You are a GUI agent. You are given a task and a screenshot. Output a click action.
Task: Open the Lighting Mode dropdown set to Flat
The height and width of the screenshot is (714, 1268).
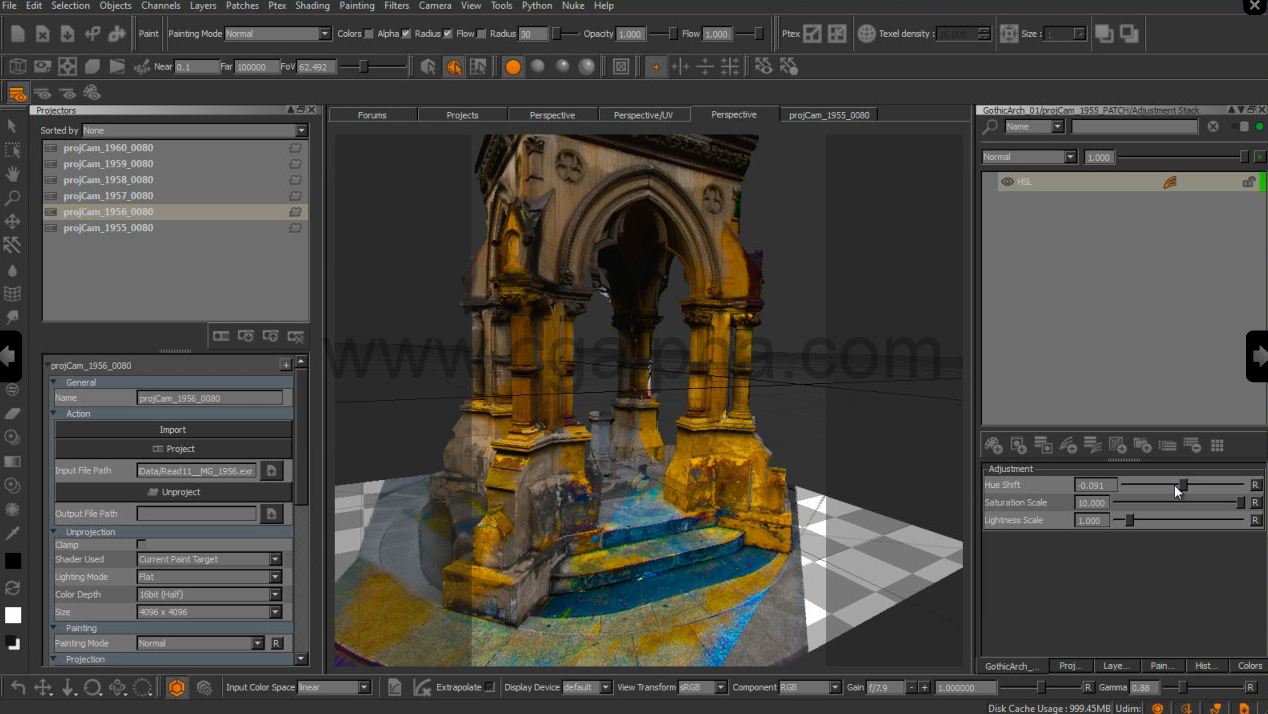point(209,577)
